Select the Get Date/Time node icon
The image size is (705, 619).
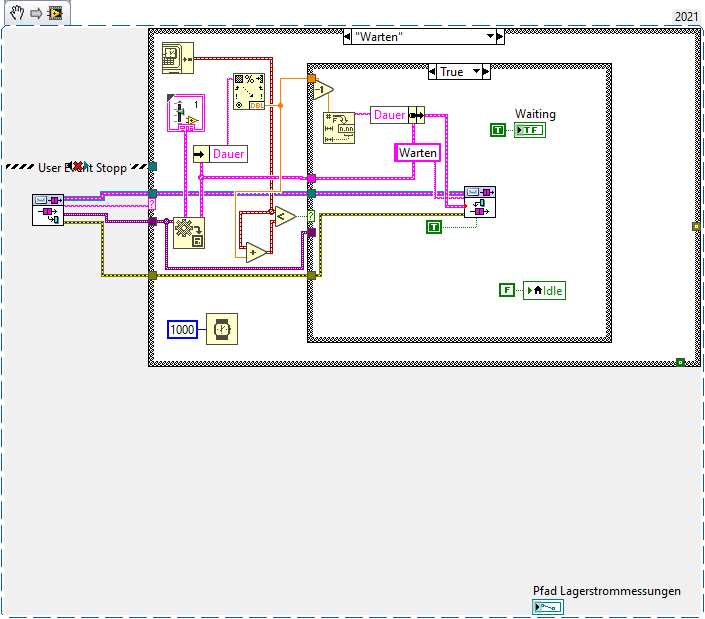(178, 58)
